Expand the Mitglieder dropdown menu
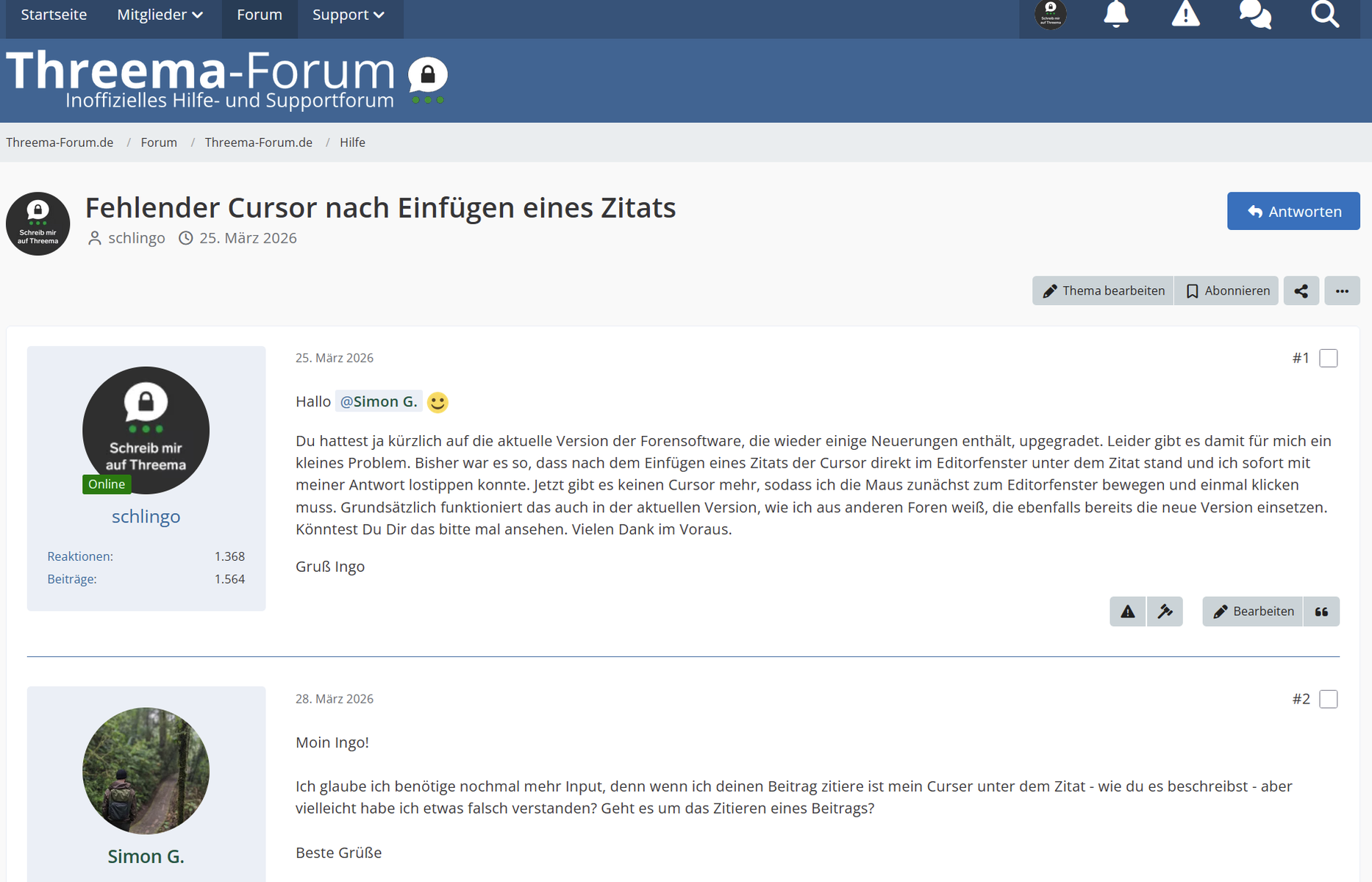 (x=160, y=15)
